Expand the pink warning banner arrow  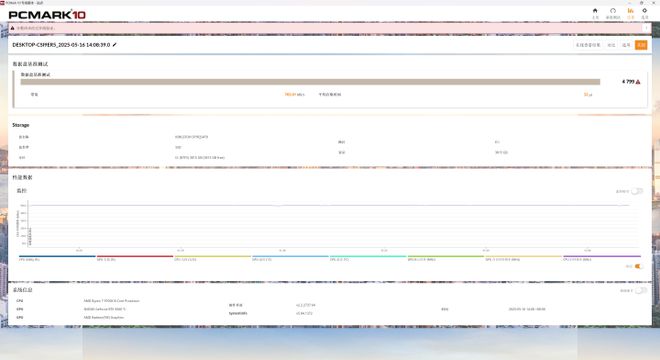(647, 28)
